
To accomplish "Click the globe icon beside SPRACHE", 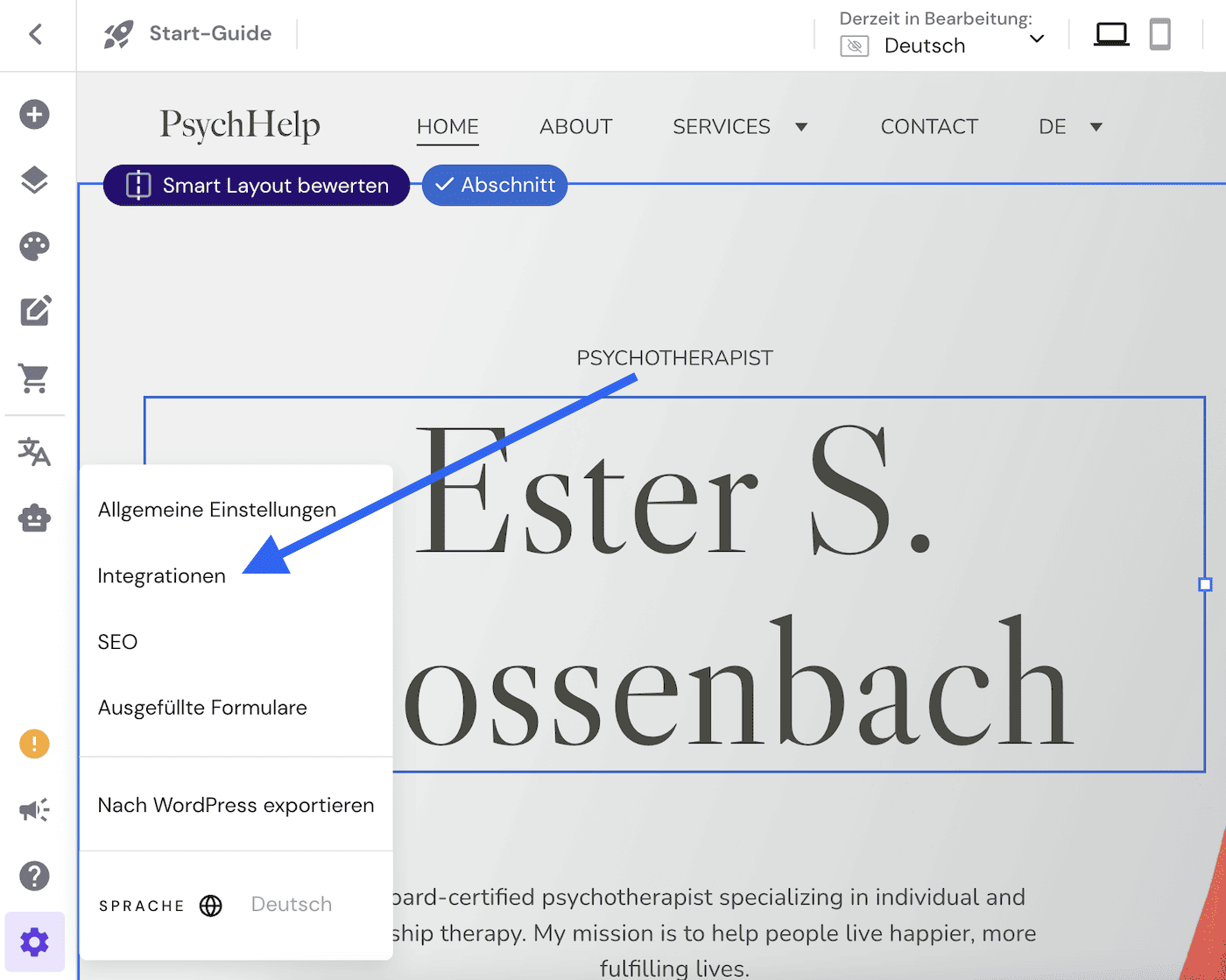I will [x=211, y=906].
